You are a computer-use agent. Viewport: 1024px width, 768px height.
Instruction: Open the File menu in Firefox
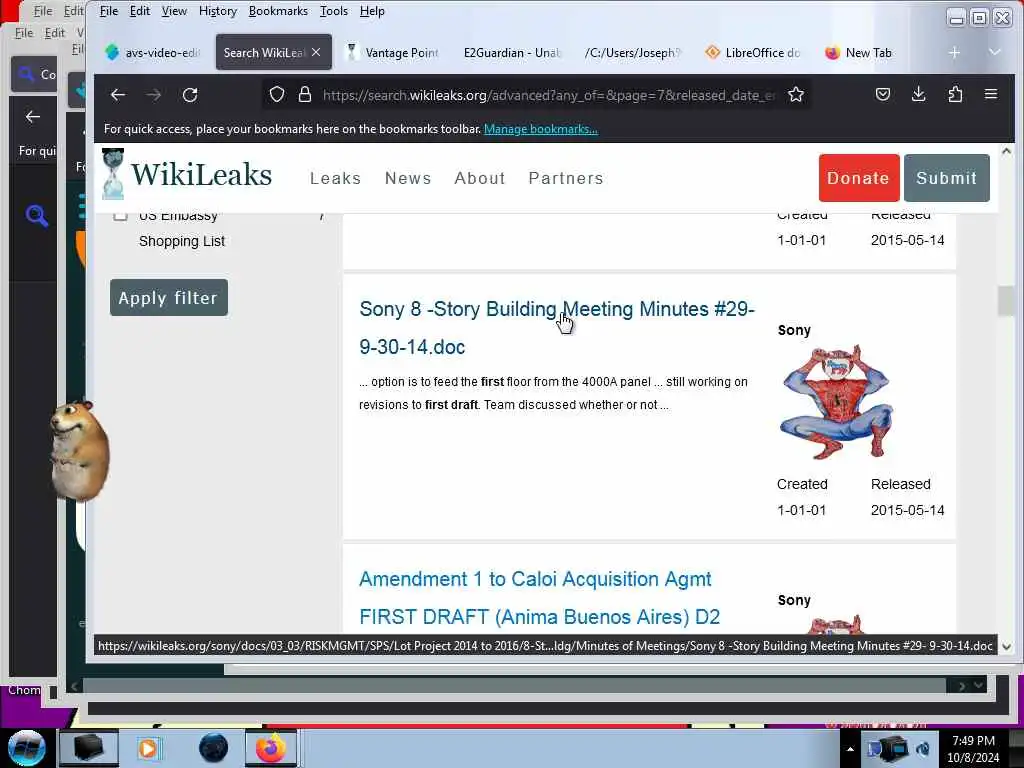tap(108, 11)
